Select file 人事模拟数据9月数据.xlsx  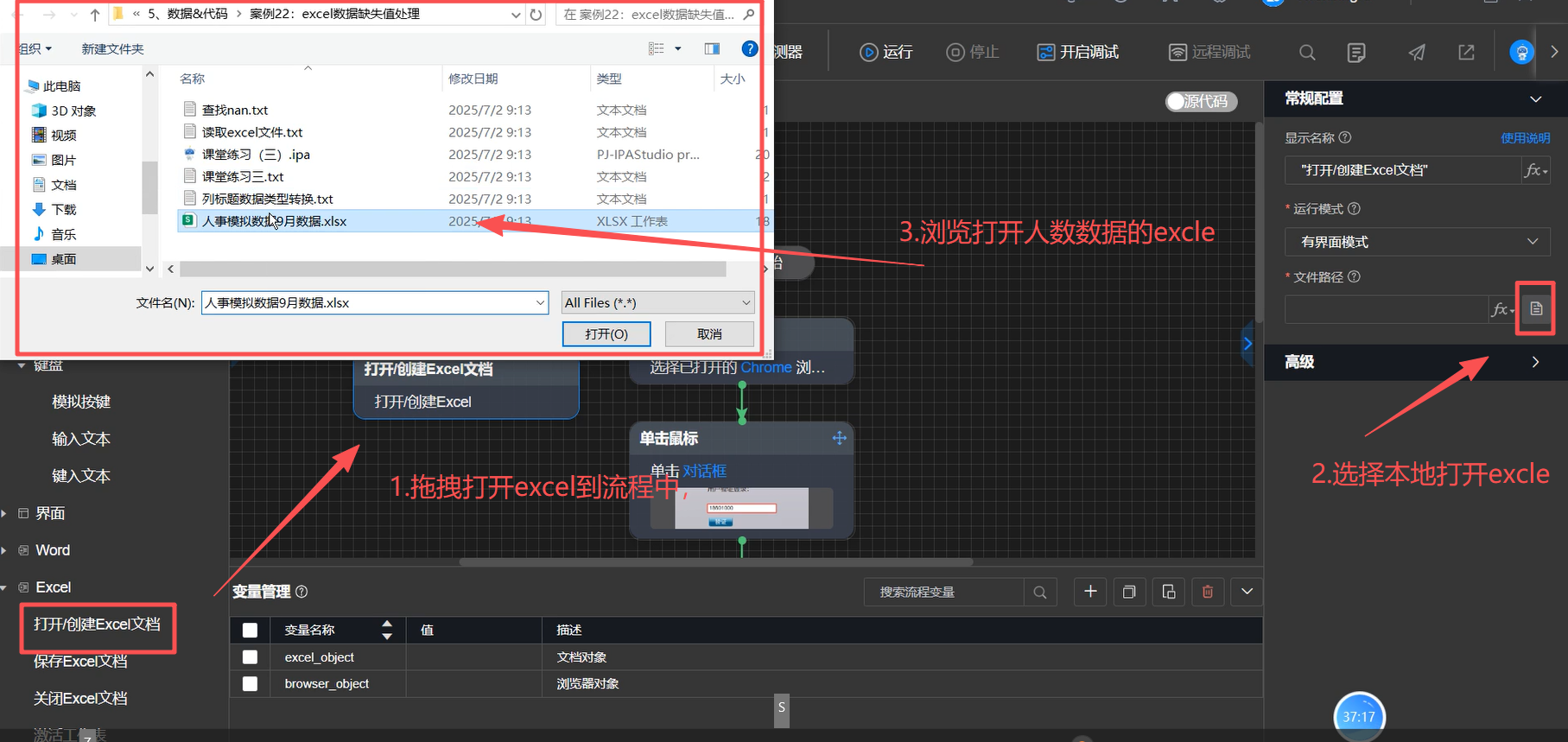[275, 221]
